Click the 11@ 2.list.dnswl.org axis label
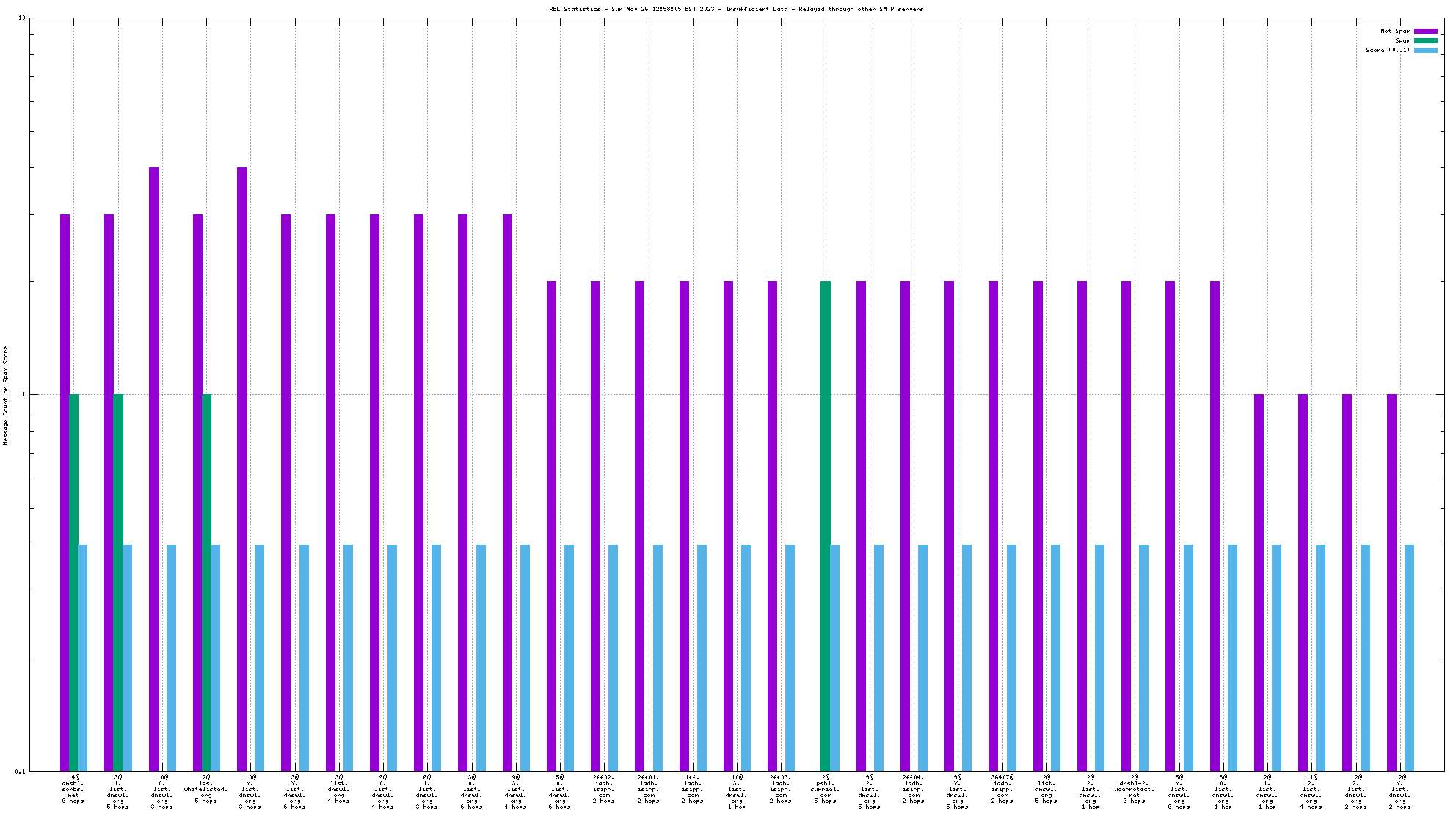This screenshot has height=819, width=1456. pyautogui.click(x=1311, y=792)
